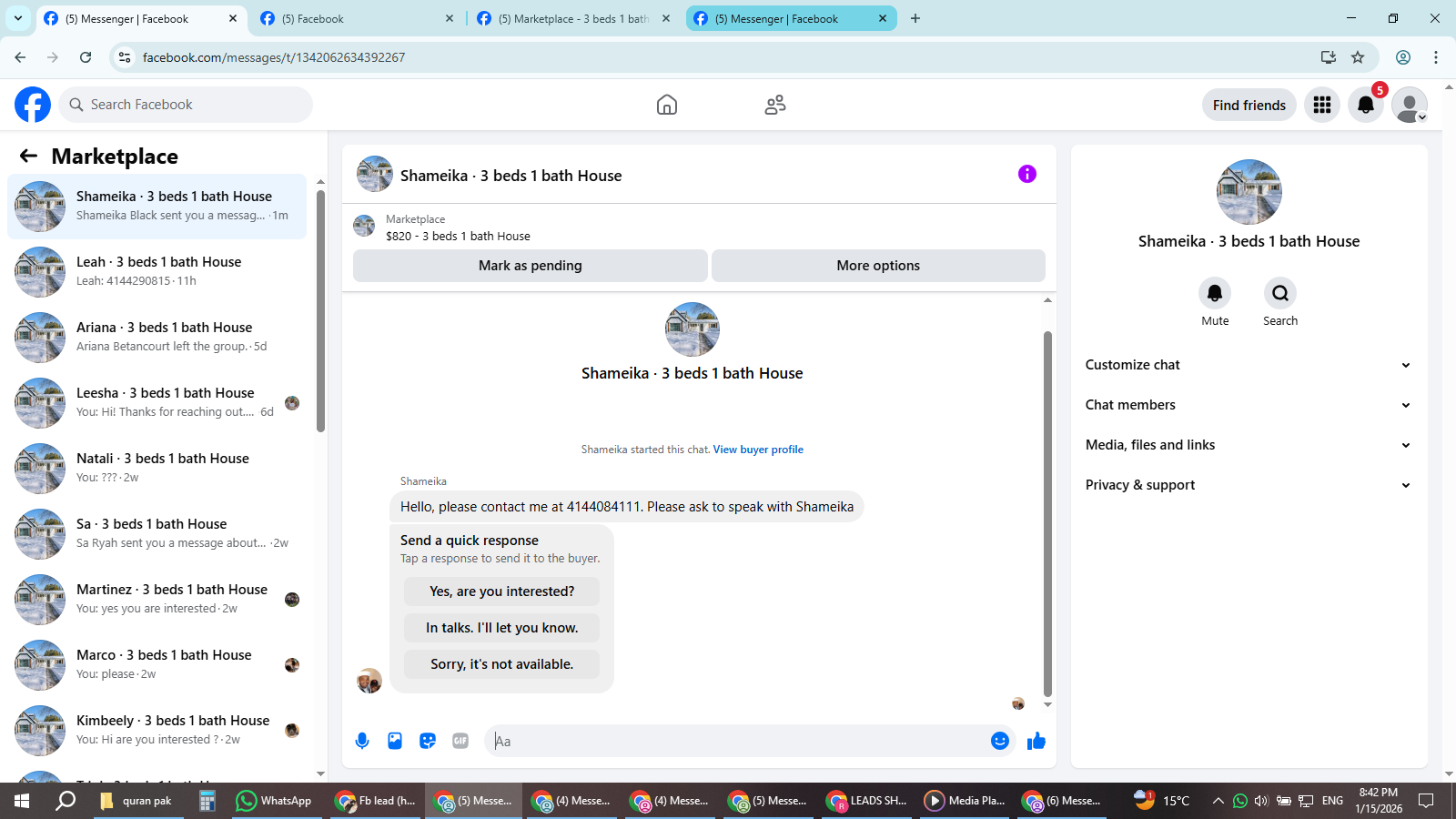The width and height of the screenshot is (1456, 819).
Task: Open the Marco 3 beds 1 bath conversation
Action: point(157,665)
